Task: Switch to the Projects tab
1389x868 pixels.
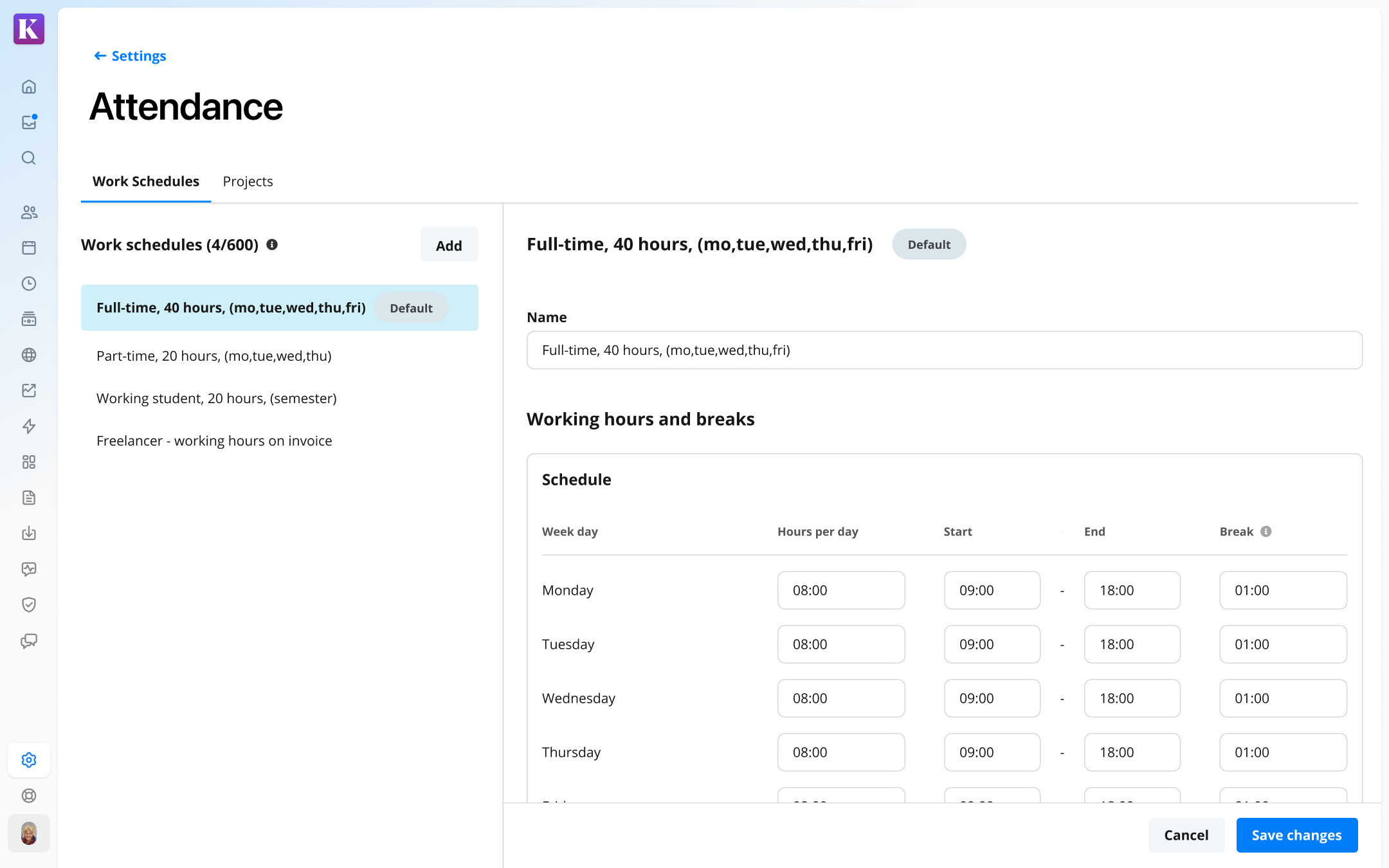Action: [248, 181]
